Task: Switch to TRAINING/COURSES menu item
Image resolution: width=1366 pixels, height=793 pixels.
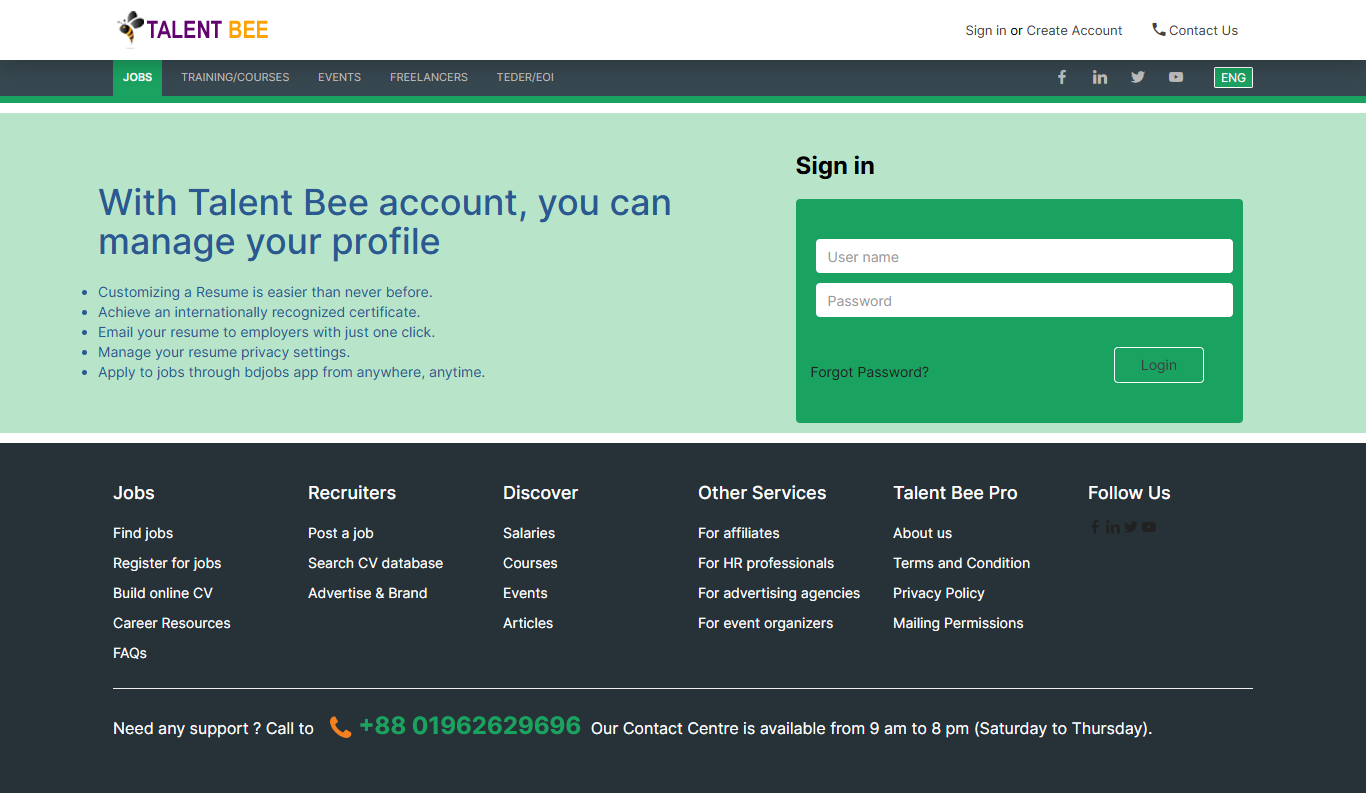Action: click(235, 77)
